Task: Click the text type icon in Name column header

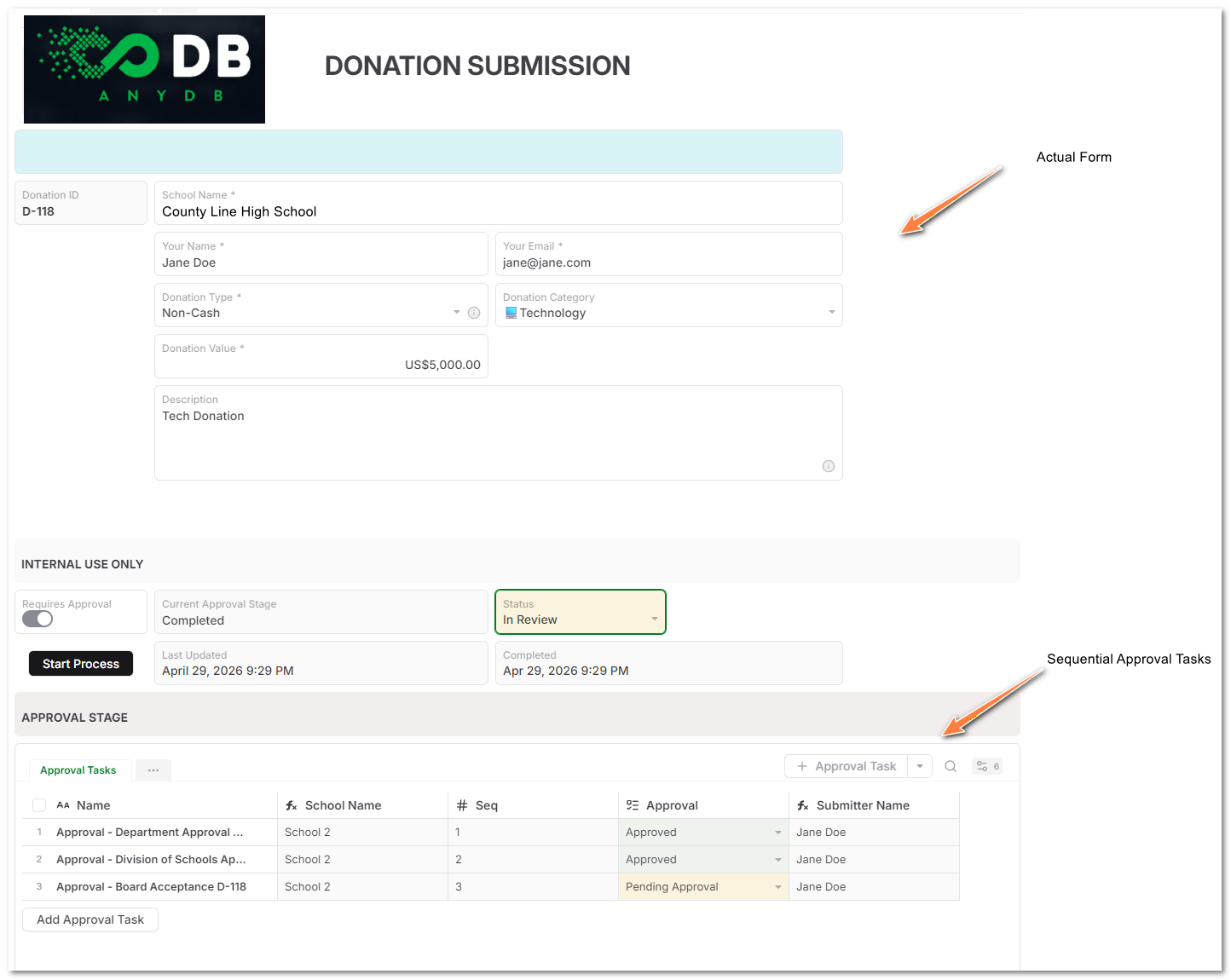Action: pos(63,805)
